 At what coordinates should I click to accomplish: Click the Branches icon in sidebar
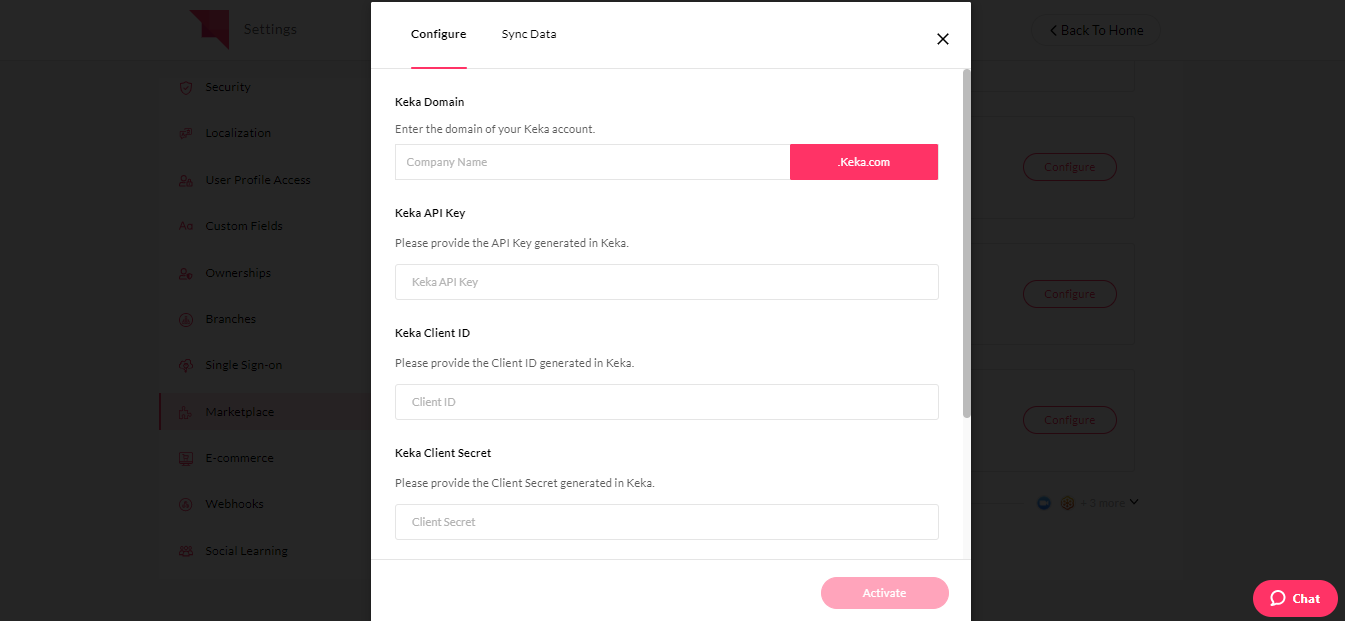pos(185,319)
